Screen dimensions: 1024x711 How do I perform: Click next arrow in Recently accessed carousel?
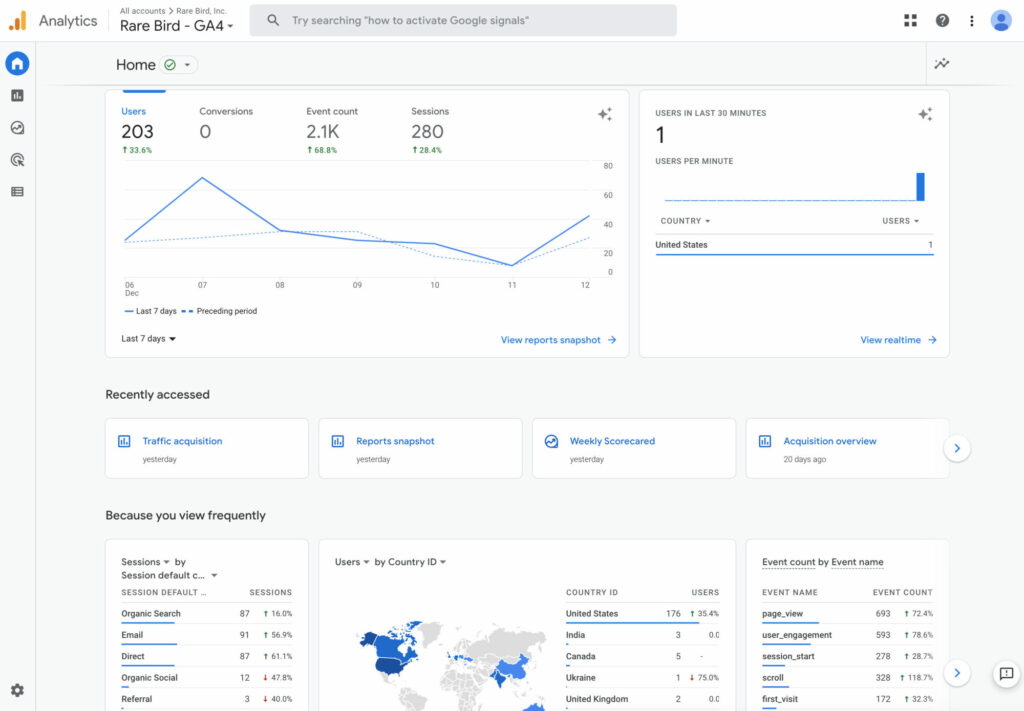pos(956,449)
